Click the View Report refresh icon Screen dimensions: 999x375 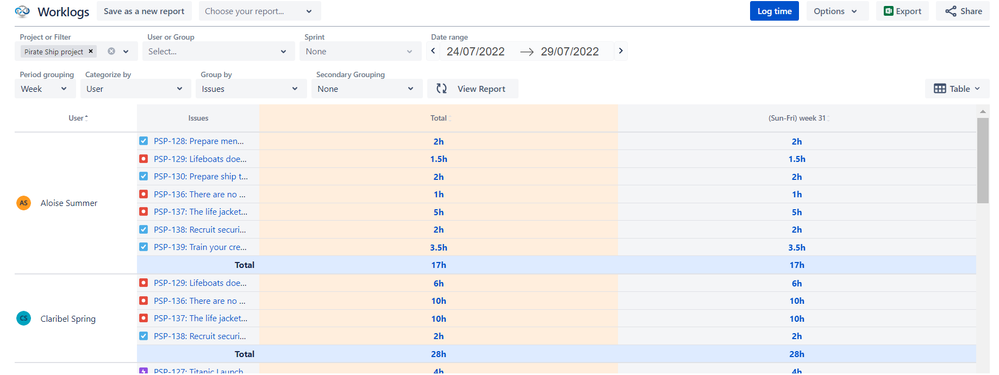point(442,88)
